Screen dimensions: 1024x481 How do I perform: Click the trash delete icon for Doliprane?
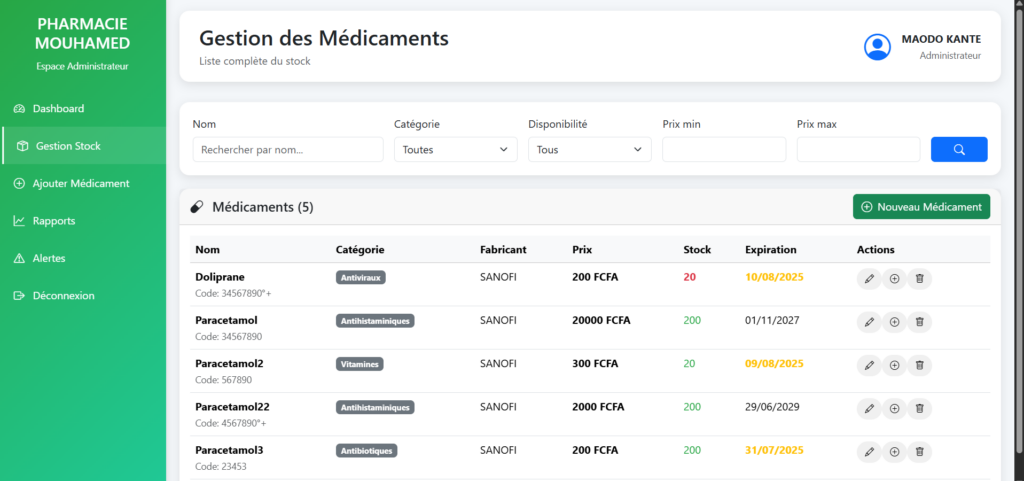pyautogui.click(x=919, y=279)
